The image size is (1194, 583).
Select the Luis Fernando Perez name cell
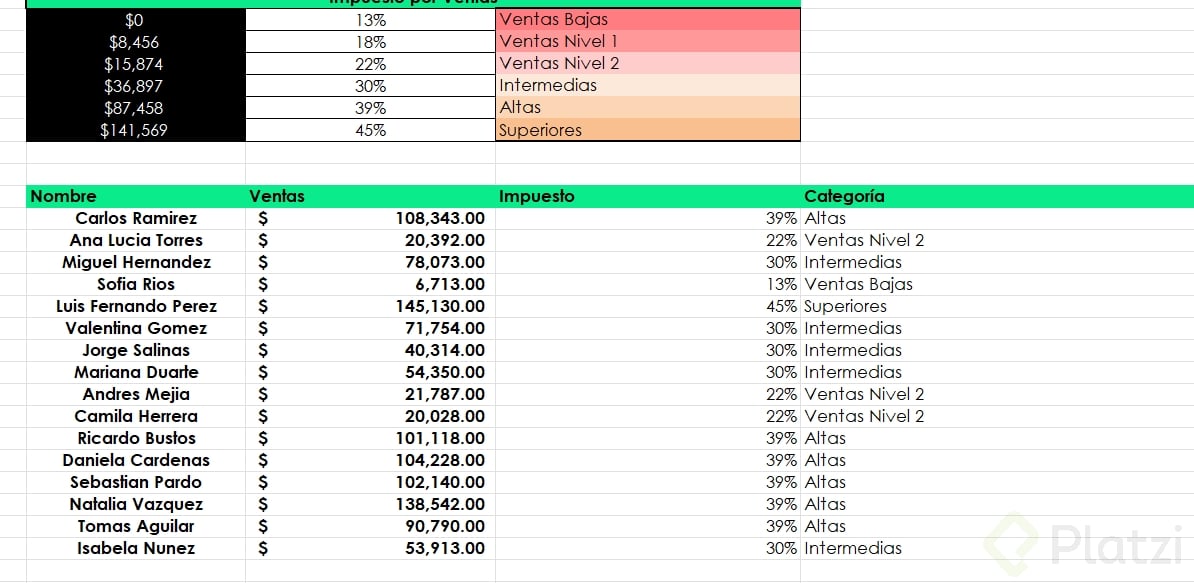coord(136,306)
